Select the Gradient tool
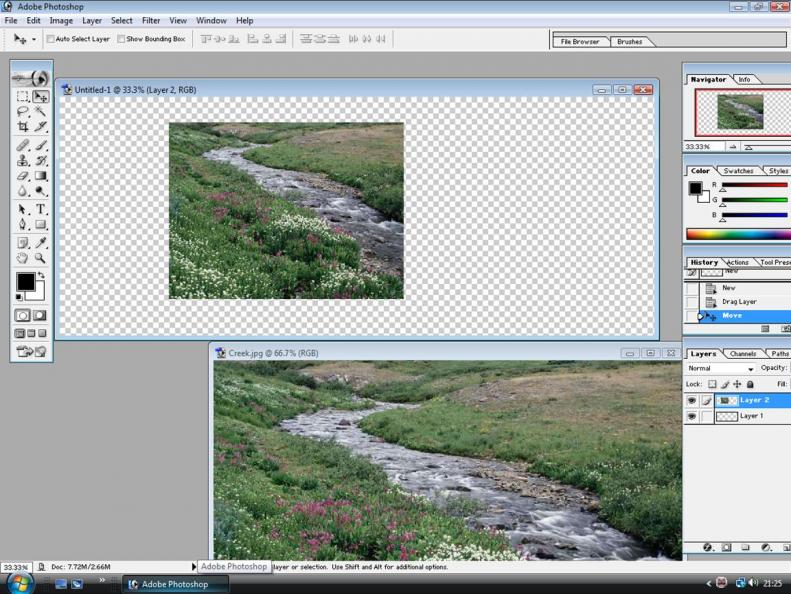 pyautogui.click(x=40, y=176)
